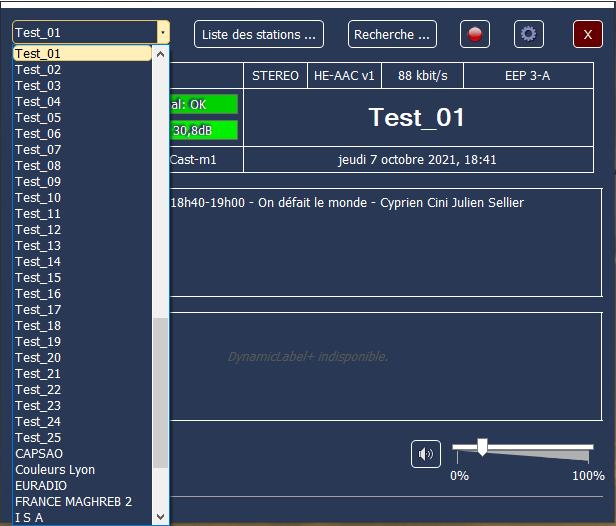
Task: Choose Test_25 in the station list
Action: tap(82, 438)
